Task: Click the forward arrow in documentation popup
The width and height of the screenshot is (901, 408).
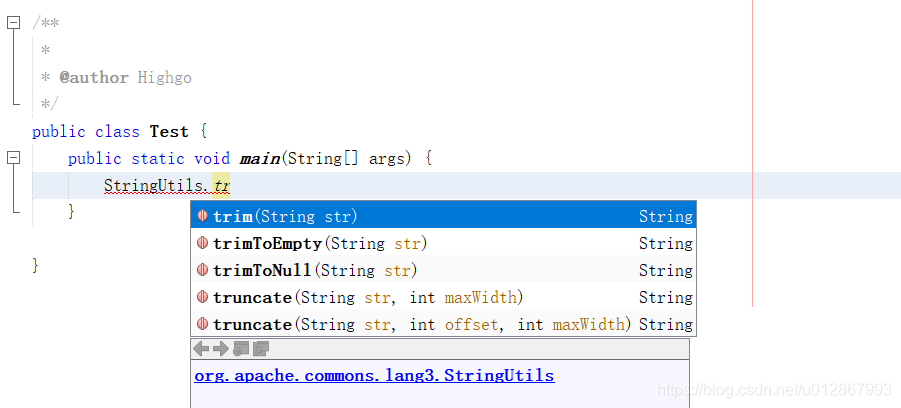Action: pos(221,349)
